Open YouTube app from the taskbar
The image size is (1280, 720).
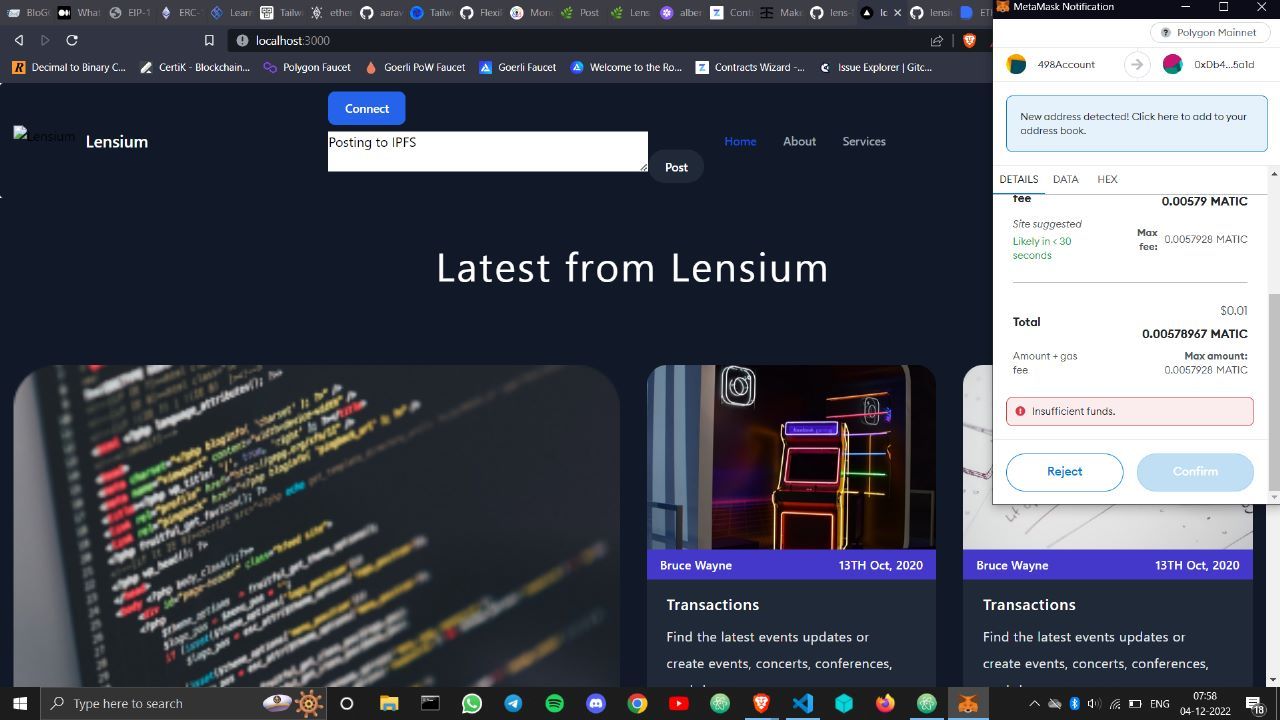point(678,703)
